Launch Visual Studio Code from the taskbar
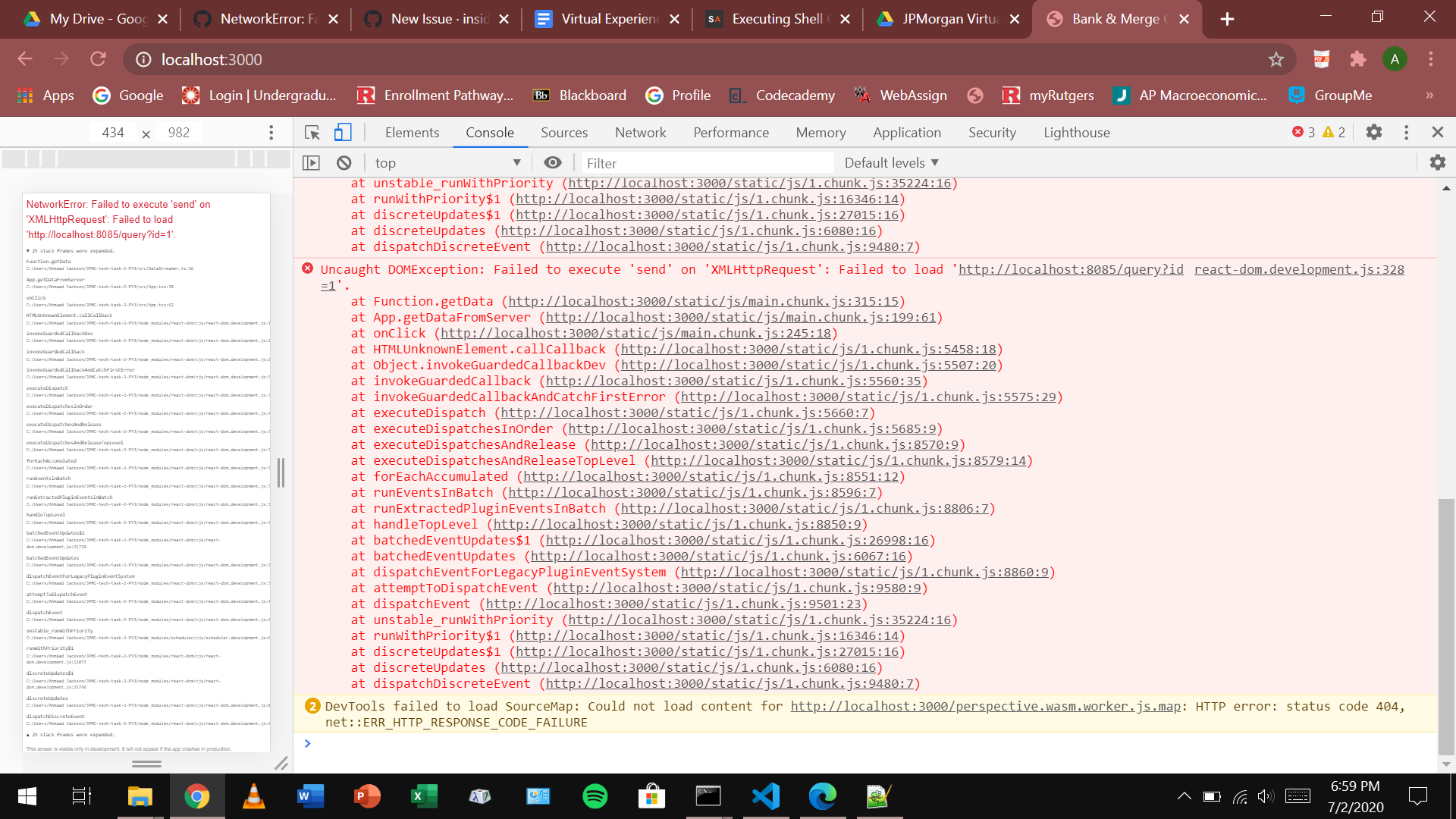Screen dimensions: 1456x819 point(766,796)
